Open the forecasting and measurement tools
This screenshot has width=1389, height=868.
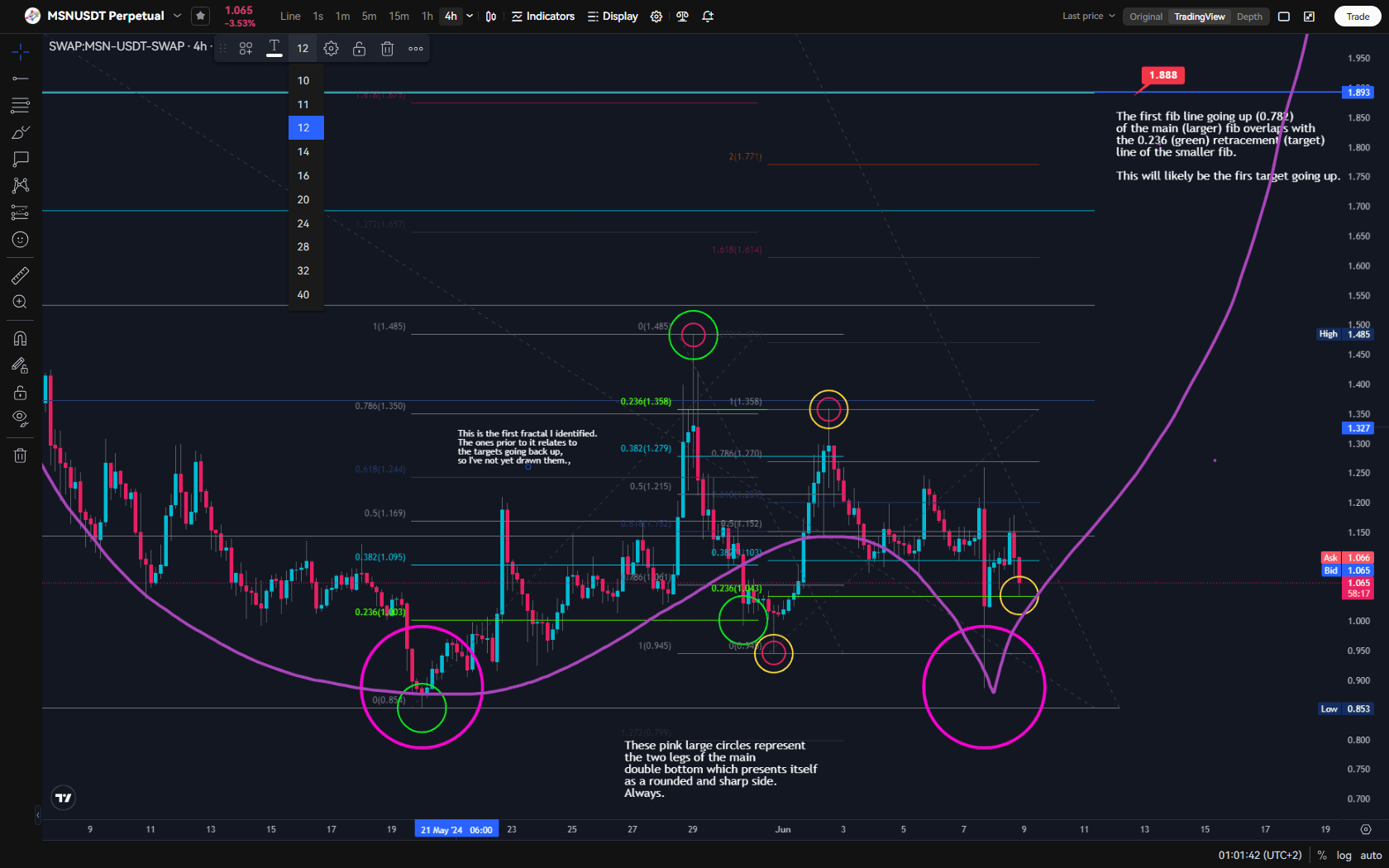click(x=21, y=212)
